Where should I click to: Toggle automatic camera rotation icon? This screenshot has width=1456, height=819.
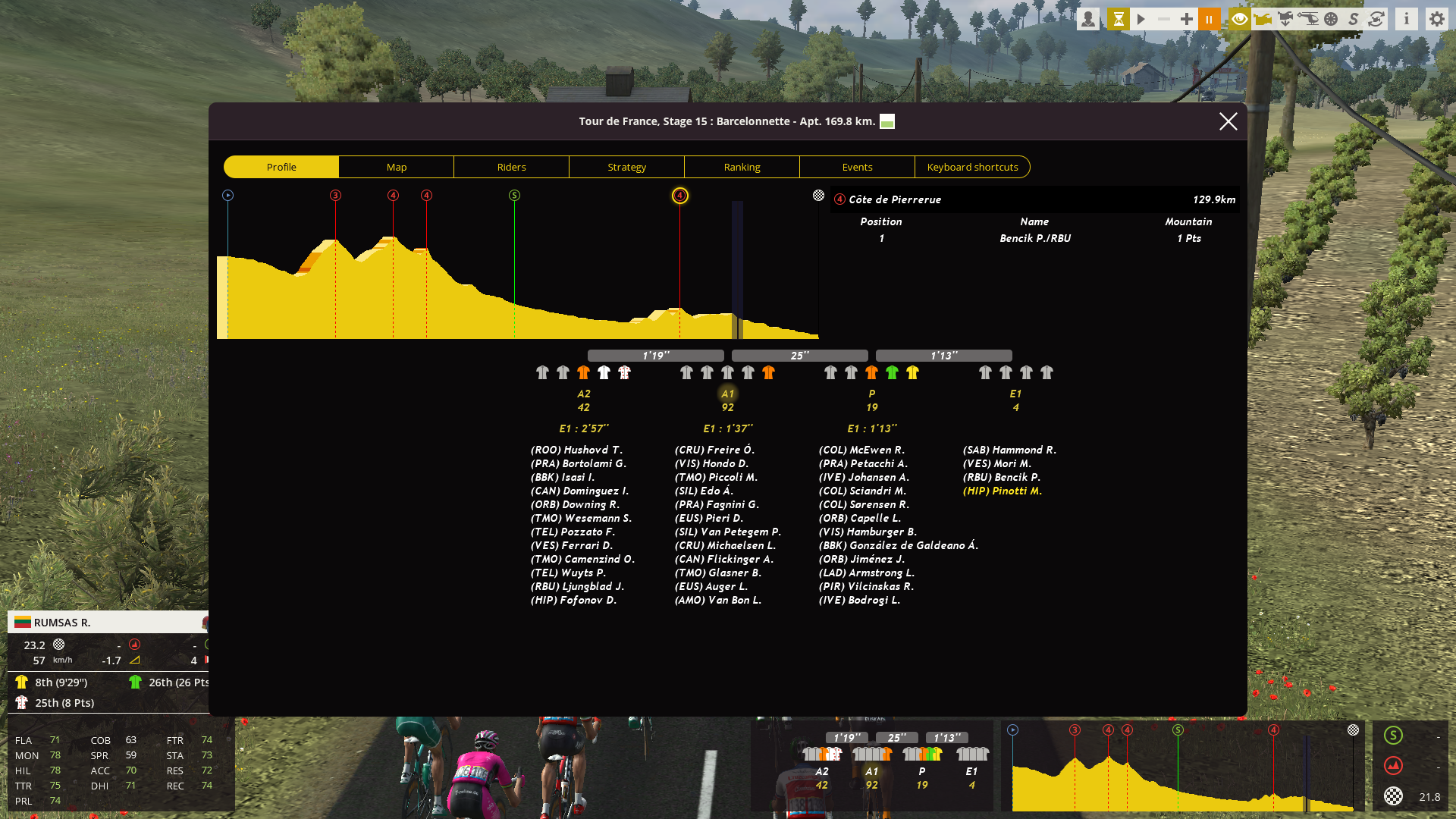(x=1376, y=19)
